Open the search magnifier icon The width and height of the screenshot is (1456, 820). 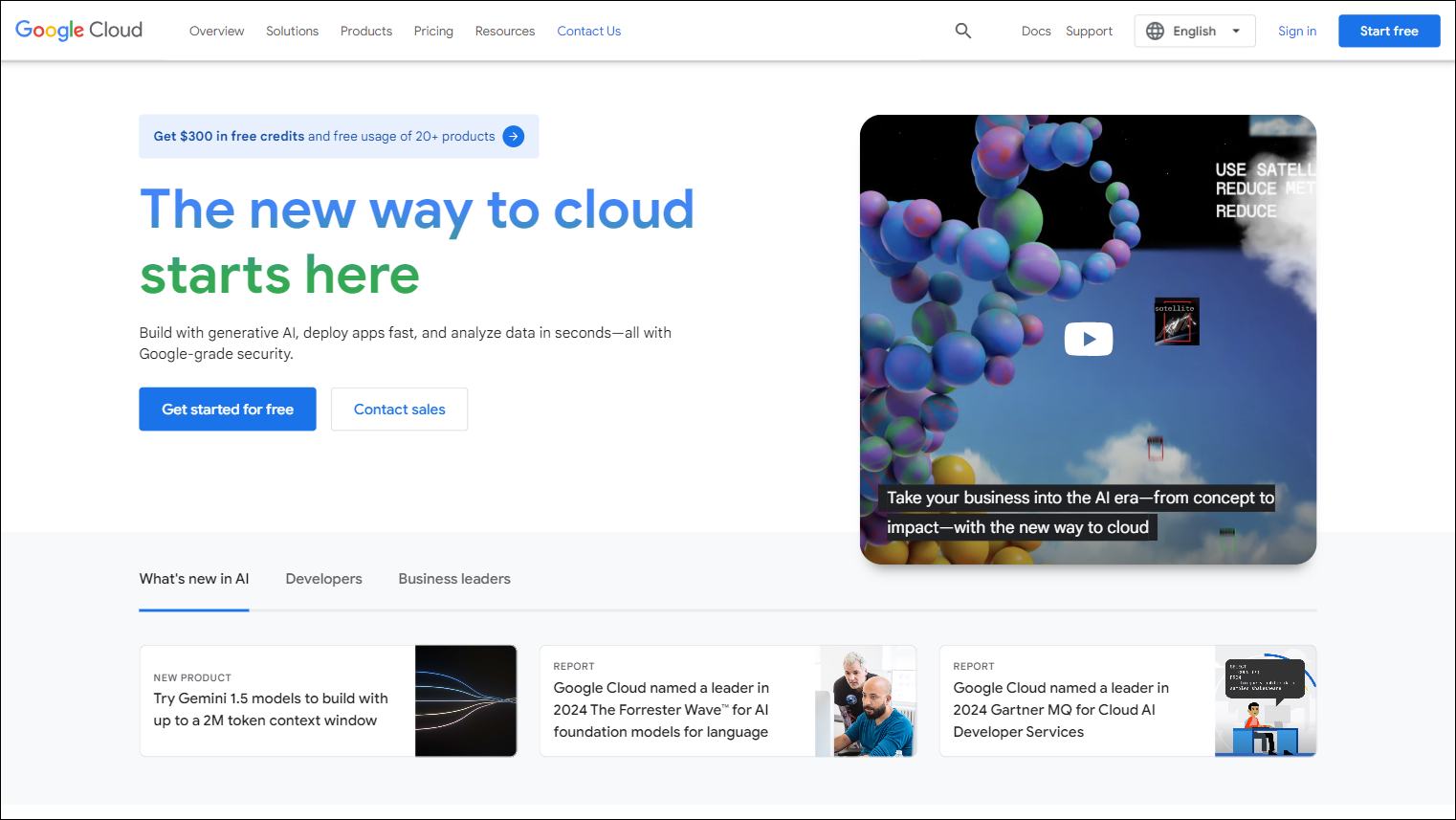click(963, 31)
